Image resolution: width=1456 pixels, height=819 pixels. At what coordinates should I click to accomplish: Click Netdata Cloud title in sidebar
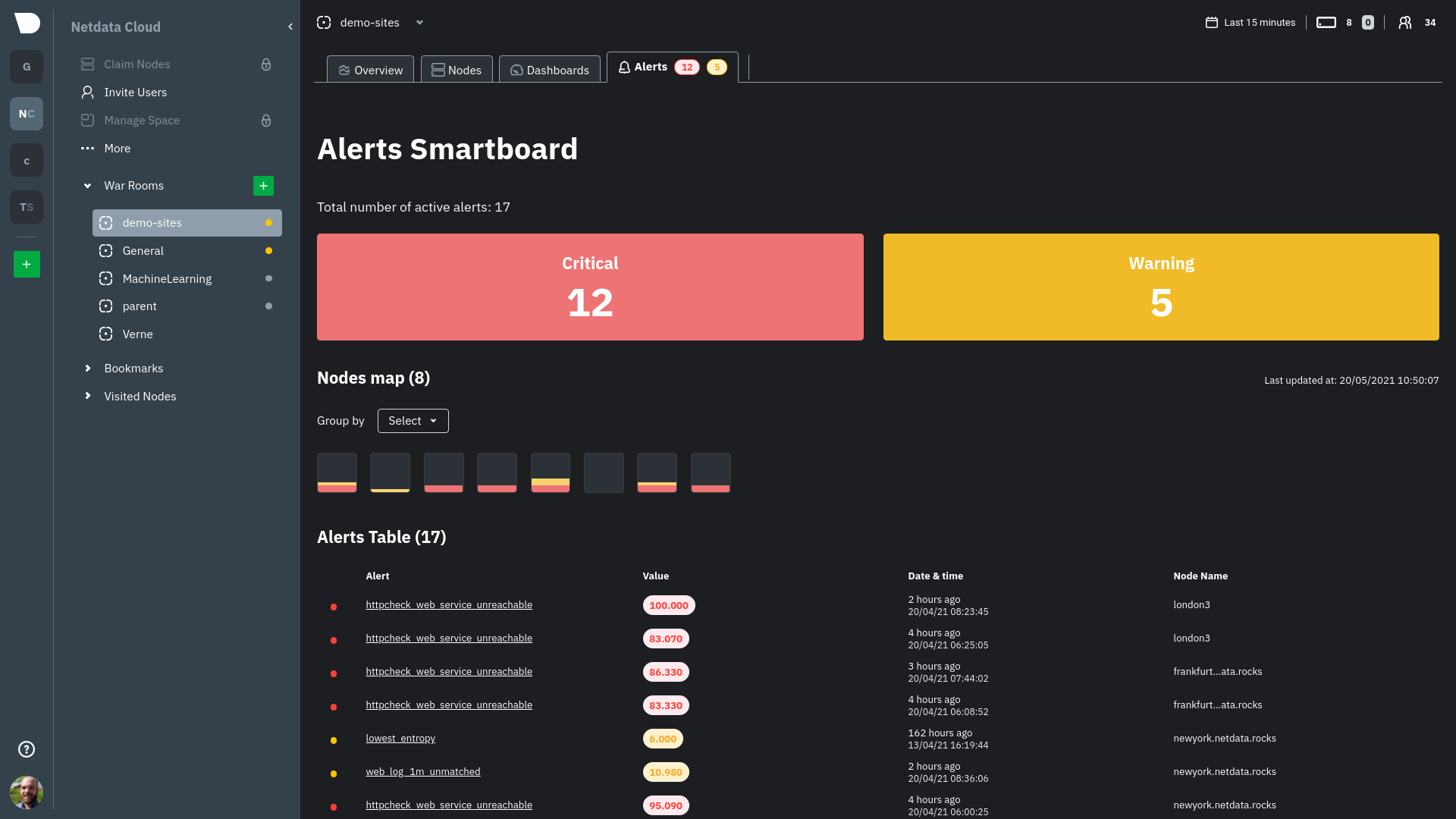tap(116, 27)
